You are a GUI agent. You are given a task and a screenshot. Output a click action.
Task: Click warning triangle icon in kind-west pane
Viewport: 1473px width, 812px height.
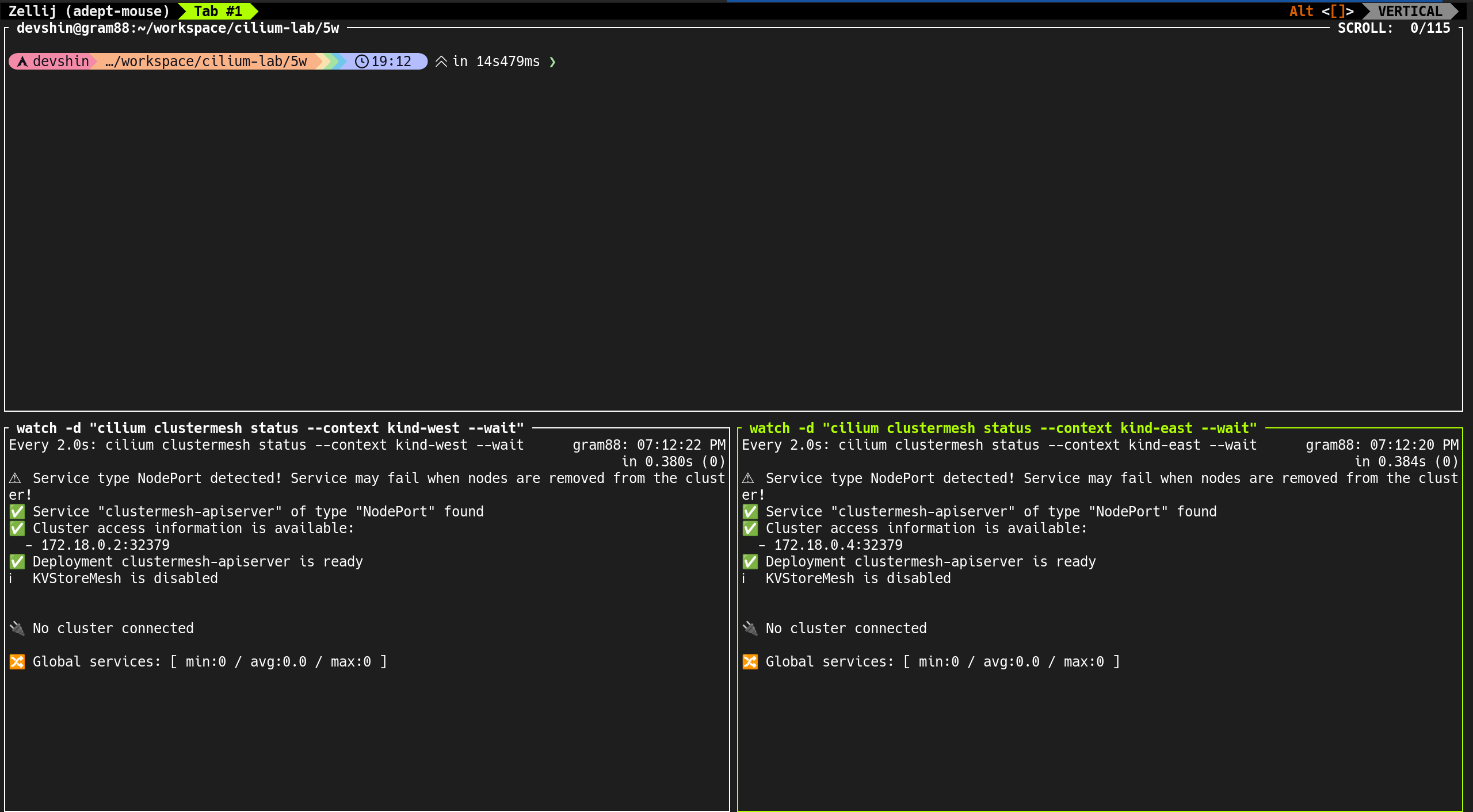(16, 478)
